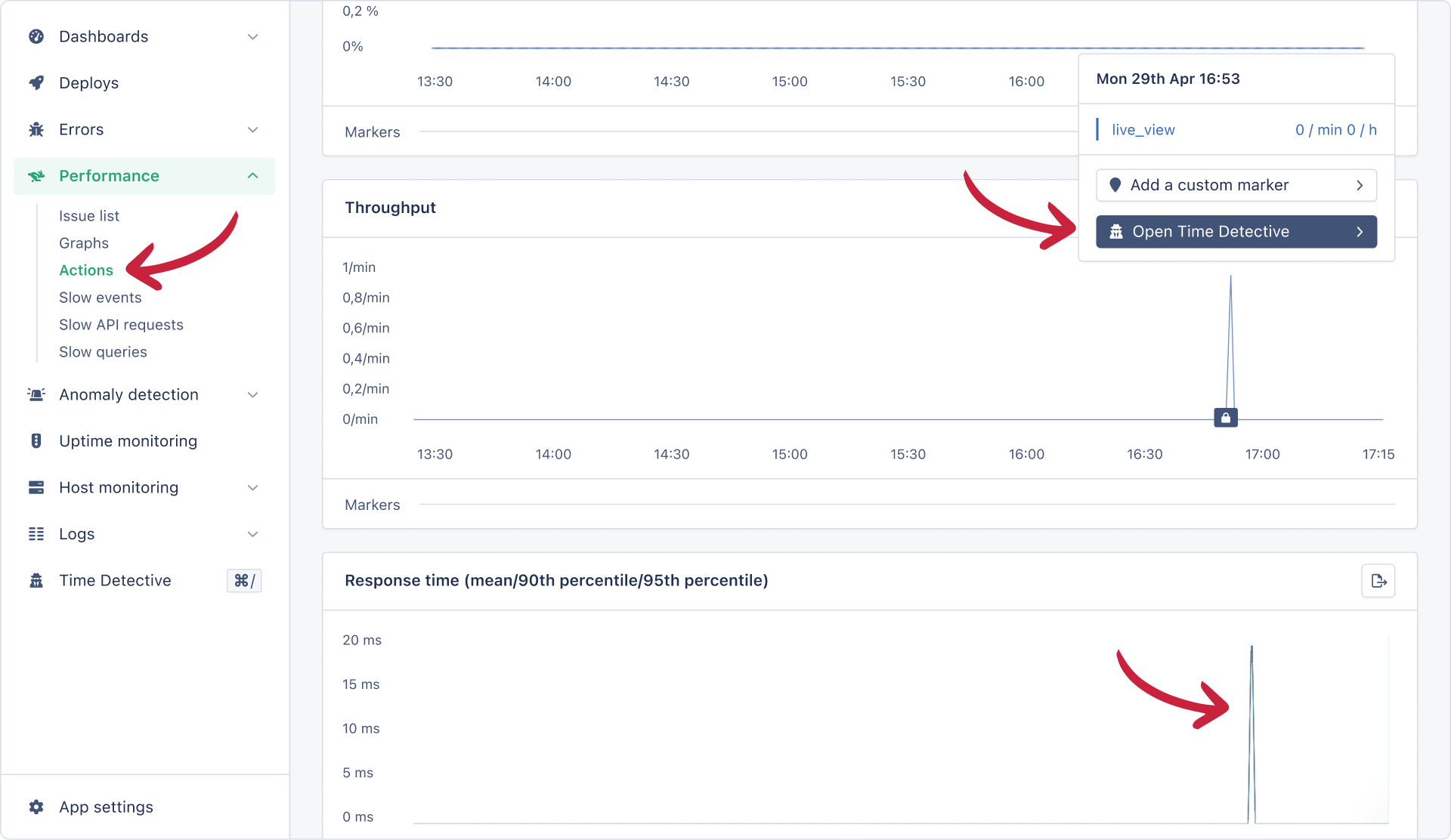This screenshot has width=1451, height=840.
Task: Select Actions under Performance
Action: 86,270
